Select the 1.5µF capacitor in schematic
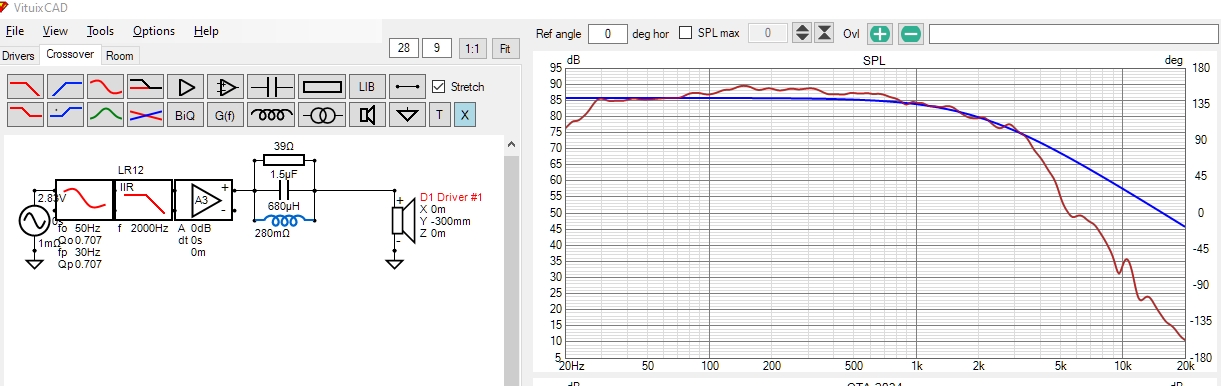 [284, 189]
